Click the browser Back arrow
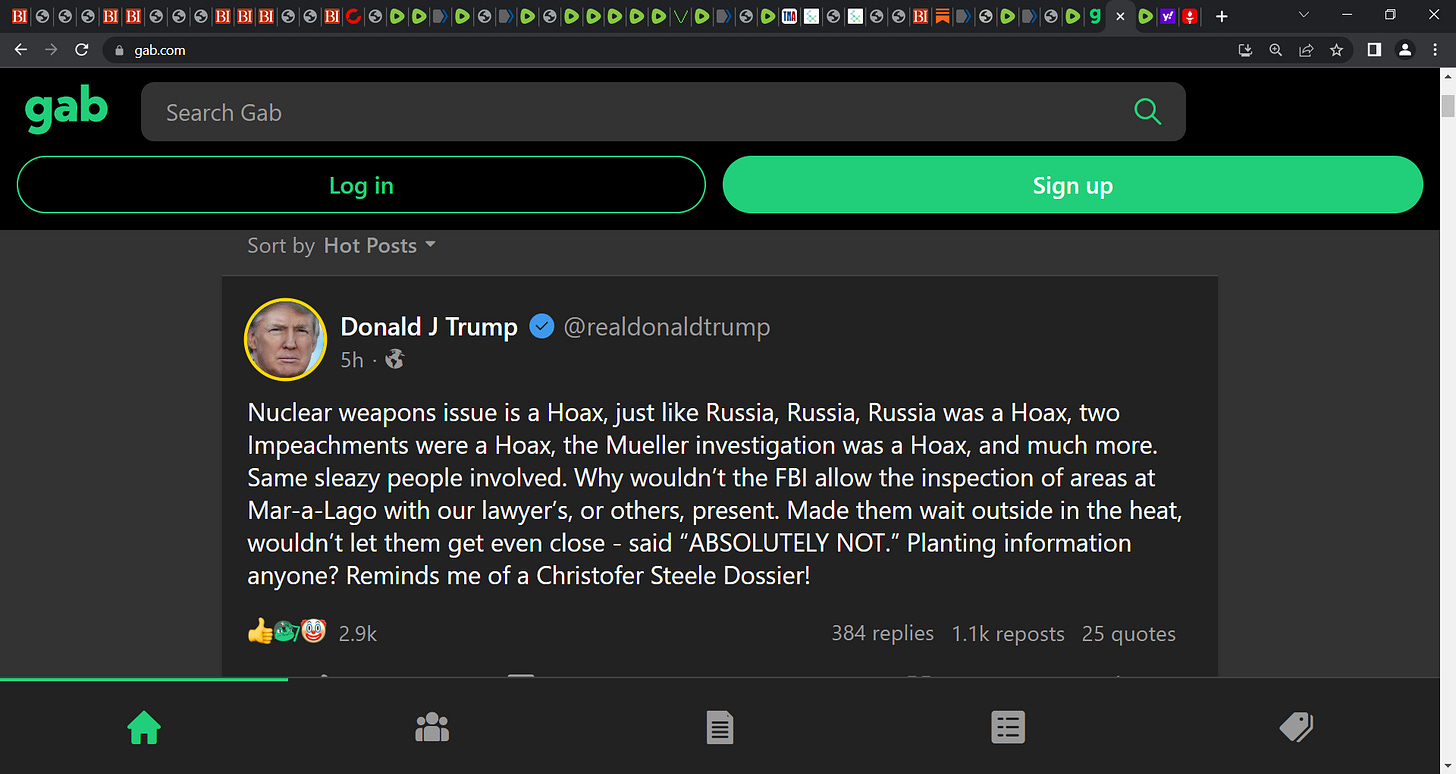The image size is (1456, 774). click(x=21, y=50)
